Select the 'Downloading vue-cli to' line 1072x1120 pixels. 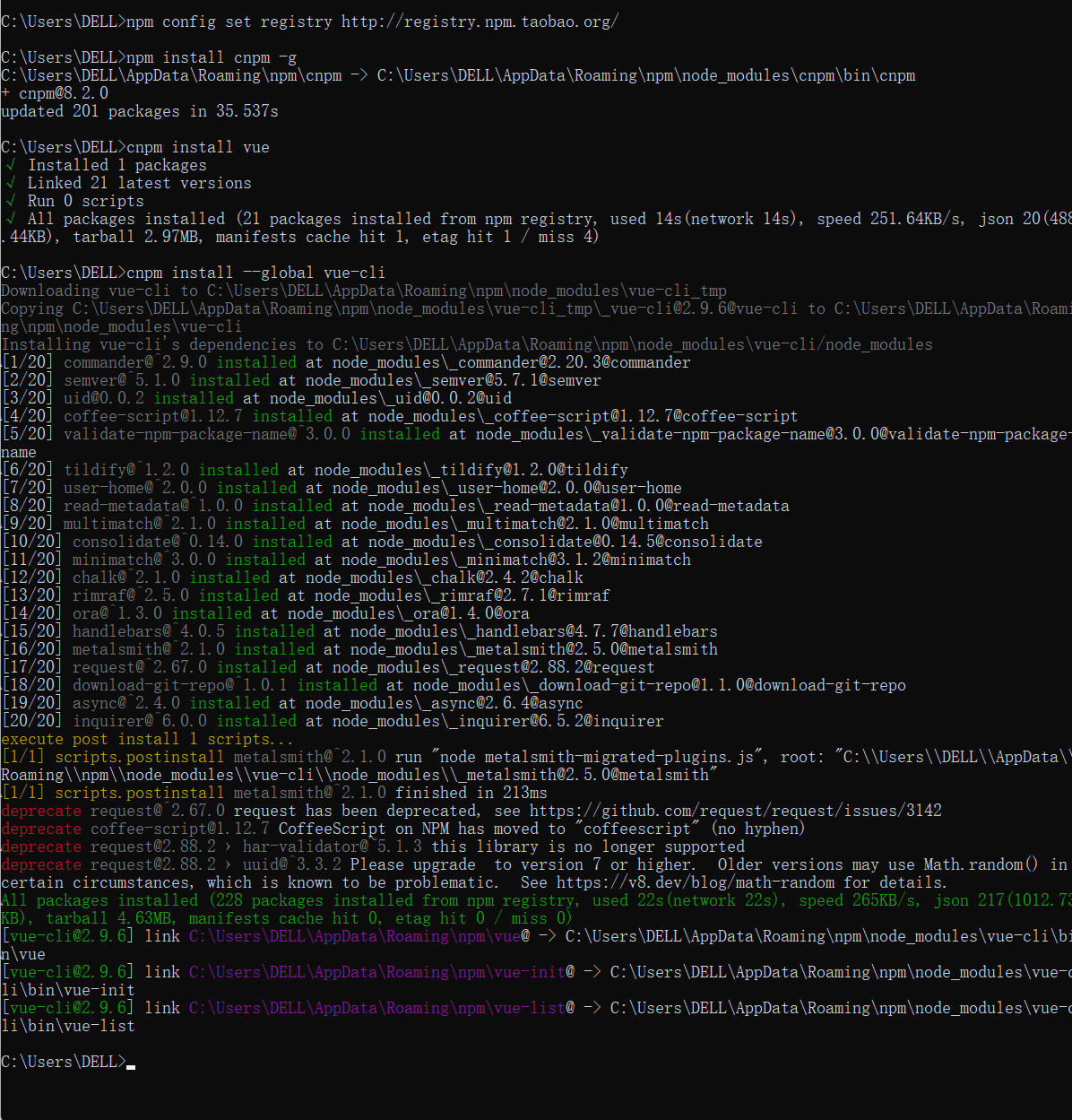[364, 291]
